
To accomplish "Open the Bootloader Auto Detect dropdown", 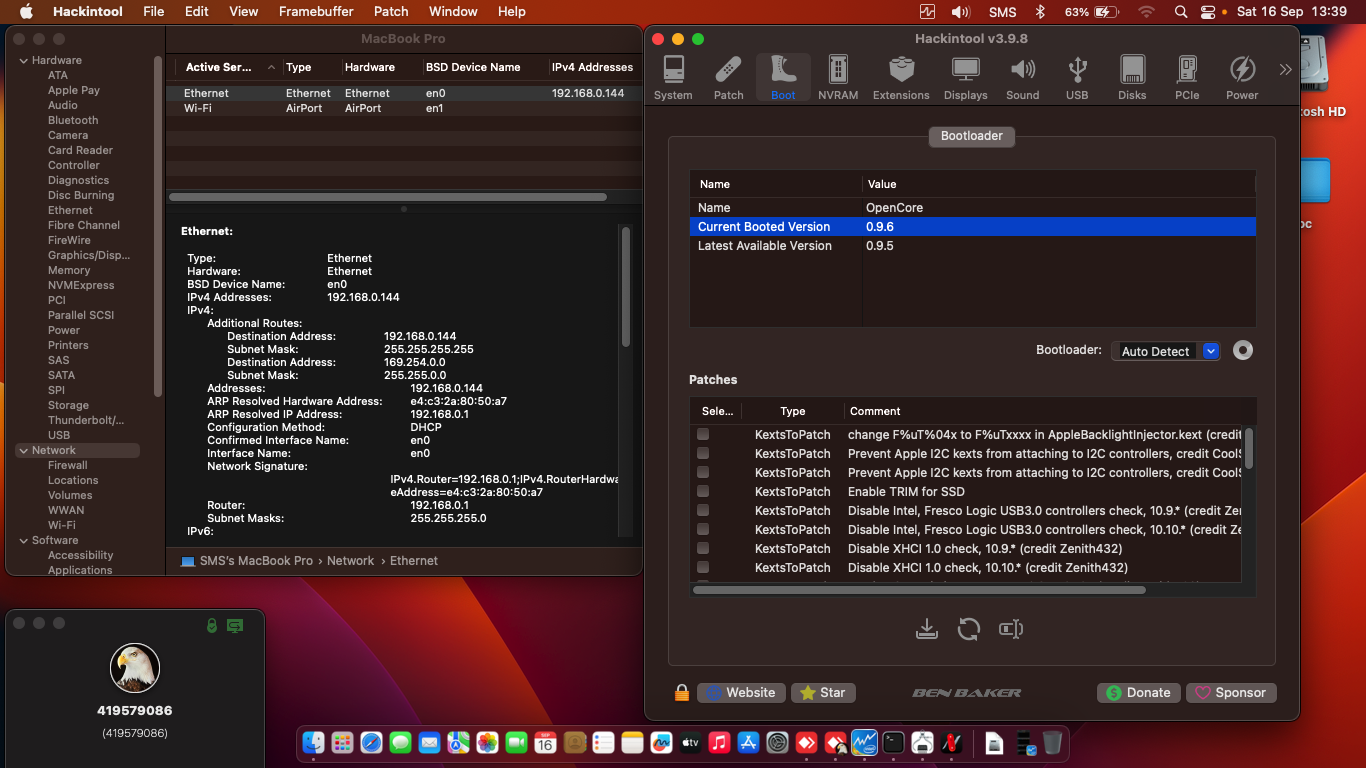I will (x=1166, y=351).
